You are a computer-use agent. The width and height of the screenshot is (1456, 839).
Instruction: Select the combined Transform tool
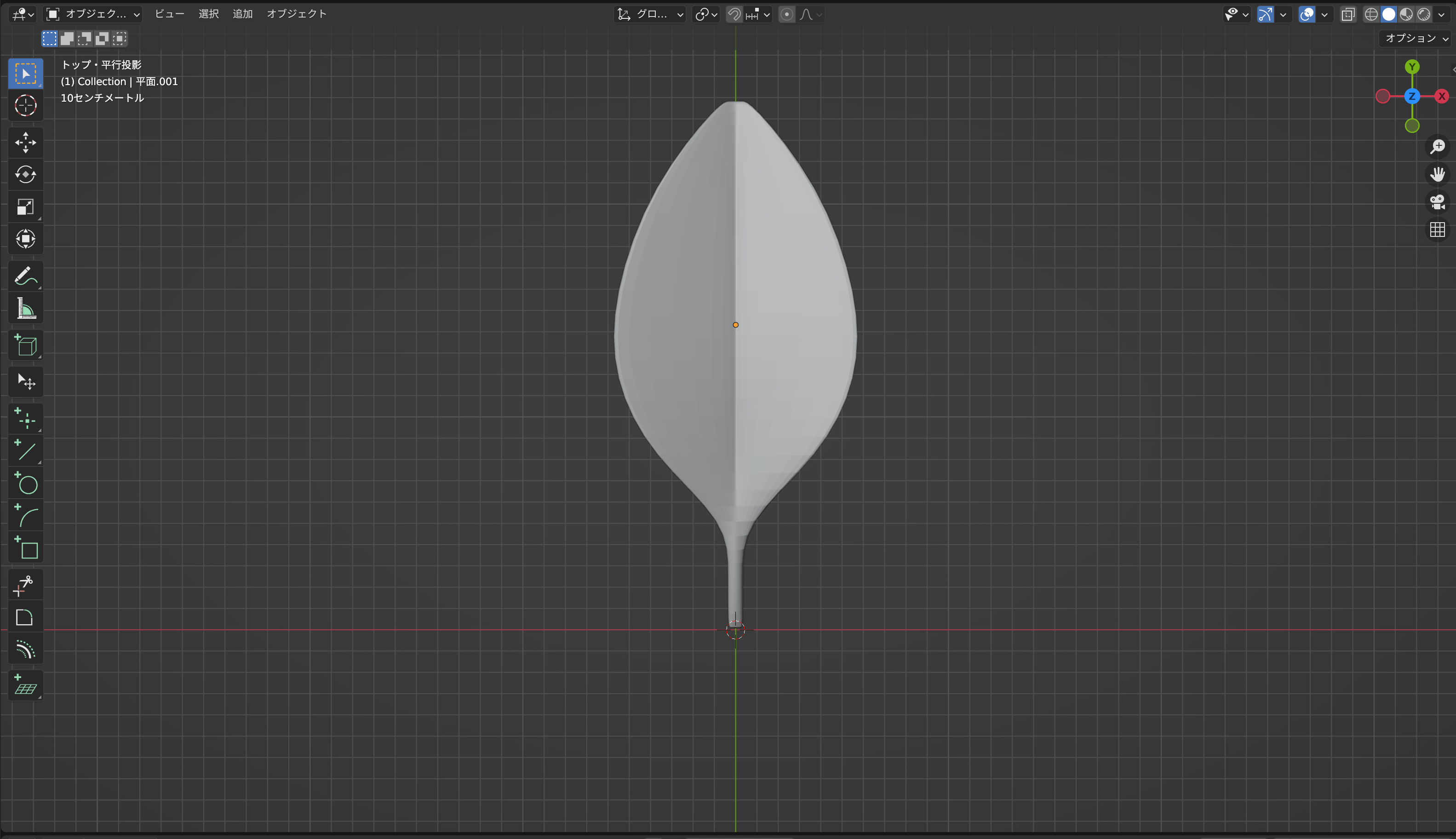[x=25, y=239]
